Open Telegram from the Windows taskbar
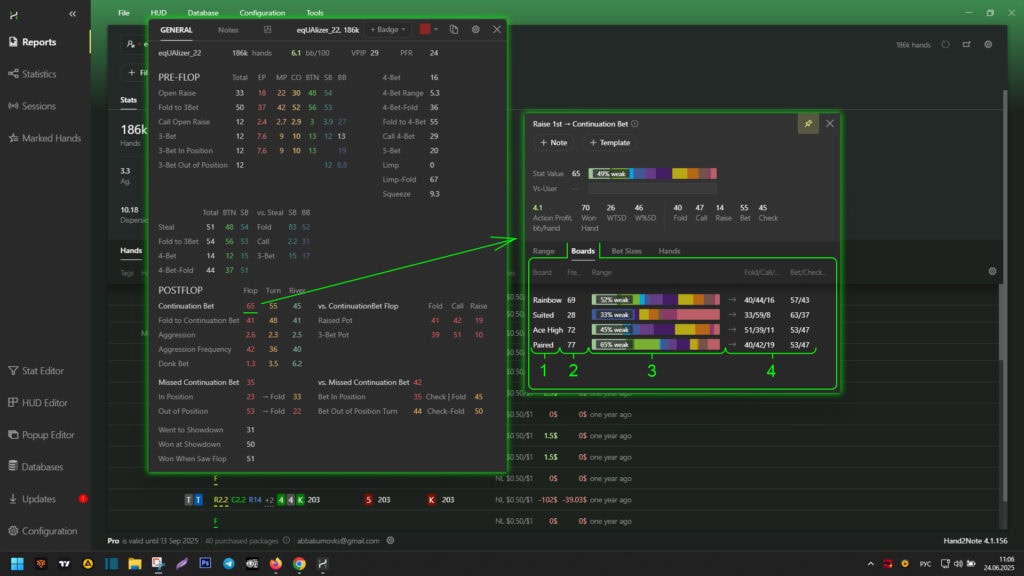Screen dimensions: 1024x576 (x=229, y=564)
